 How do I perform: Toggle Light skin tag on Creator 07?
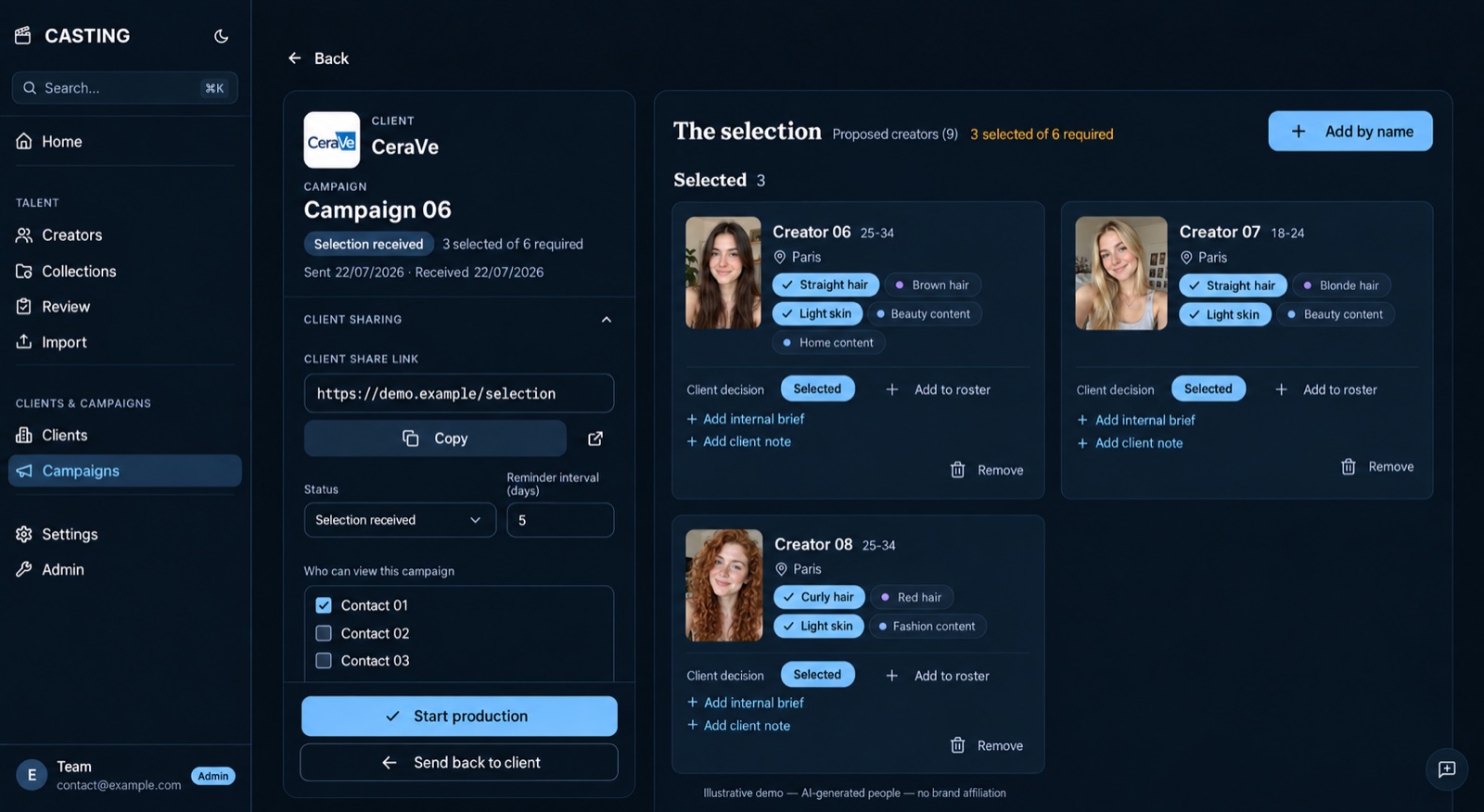pyautogui.click(x=1224, y=314)
